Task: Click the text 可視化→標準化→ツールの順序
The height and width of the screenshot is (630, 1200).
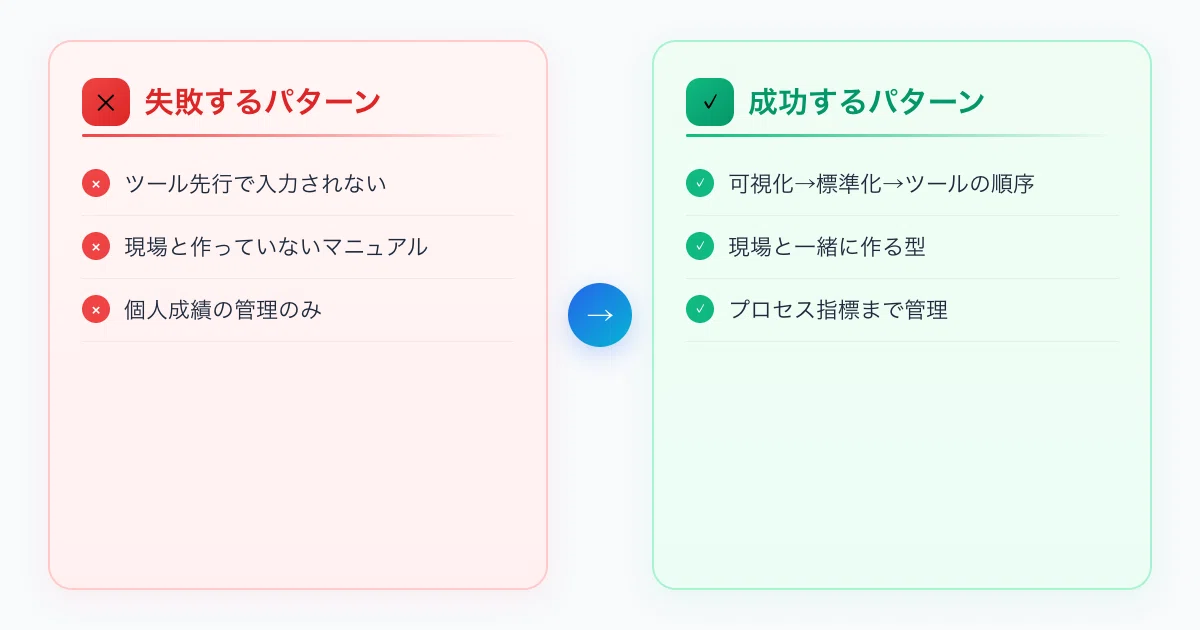Action: pos(881,184)
